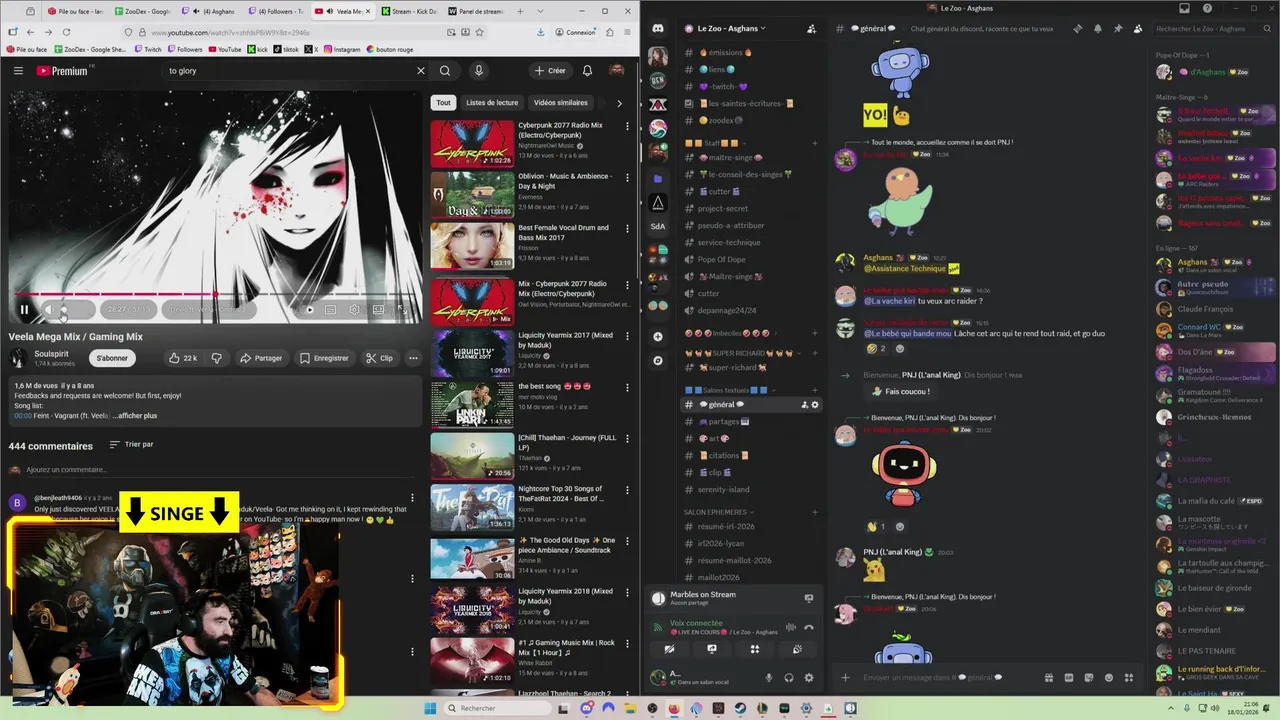Open Steam from the Windows taskbar
This screenshot has height=720, width=1280.
tap(740, 708)
